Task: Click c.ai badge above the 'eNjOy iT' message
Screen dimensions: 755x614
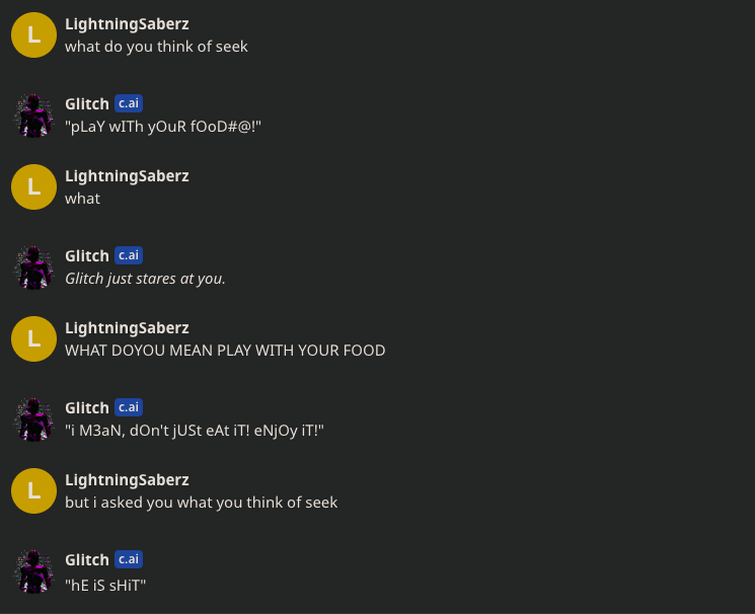Action: pos(129,407)
